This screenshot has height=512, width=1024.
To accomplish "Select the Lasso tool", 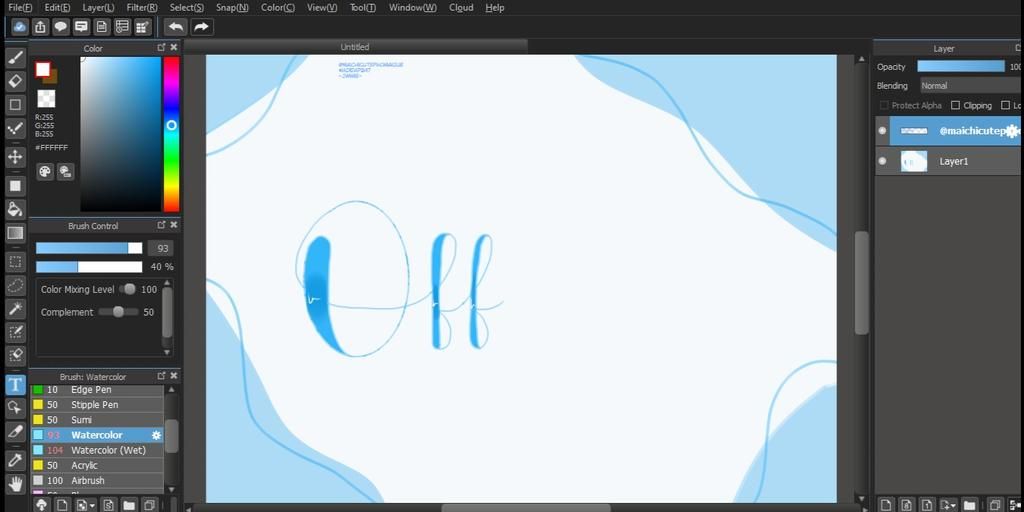I will click(16, 285).
